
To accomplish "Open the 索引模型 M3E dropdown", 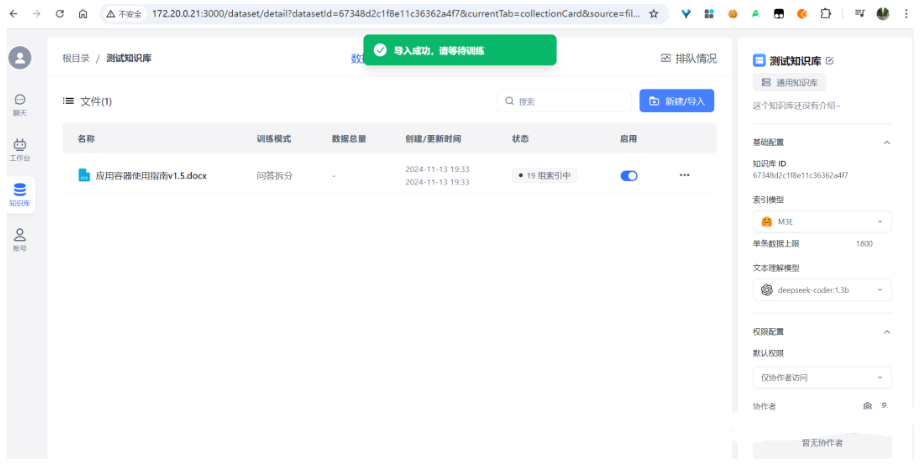I will coord(822,222).
